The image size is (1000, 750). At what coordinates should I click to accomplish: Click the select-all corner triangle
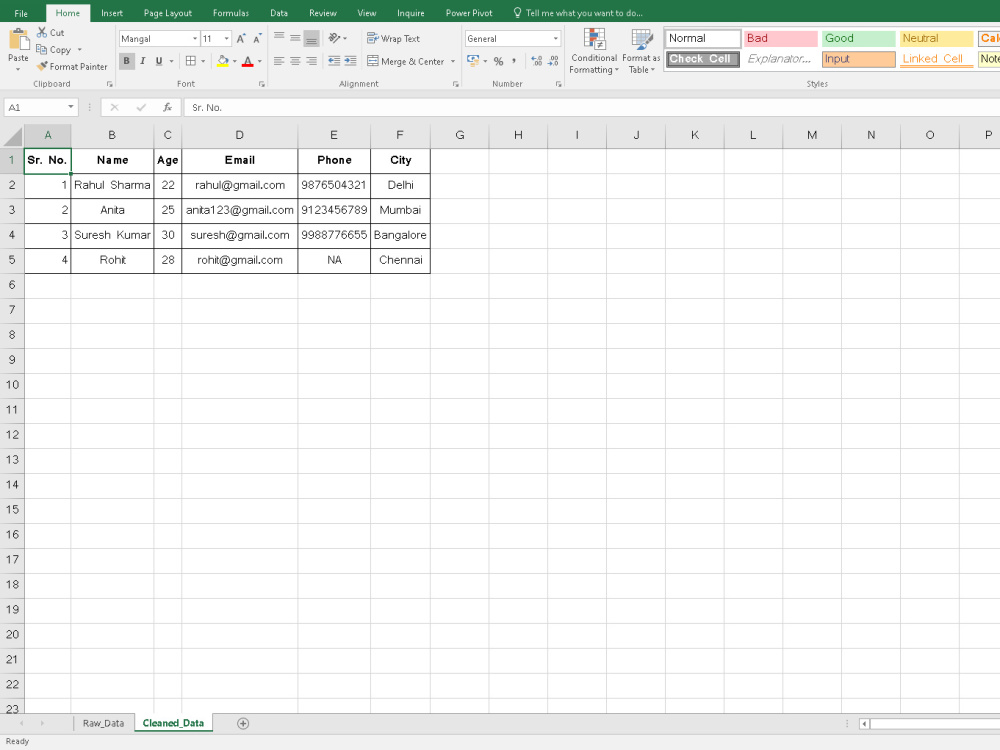click(x=13, y=136)
